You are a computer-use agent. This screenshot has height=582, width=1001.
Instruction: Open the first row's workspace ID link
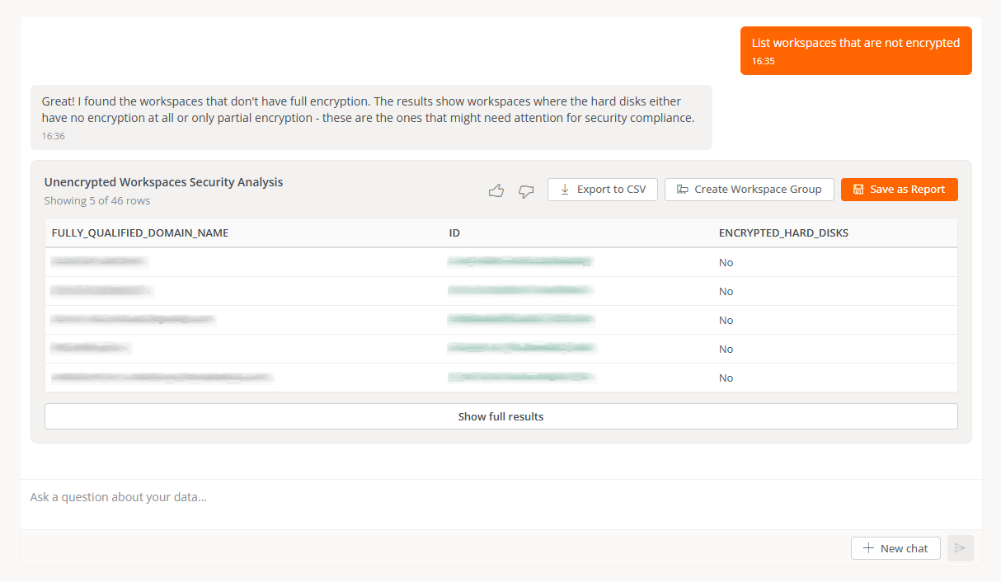pos(520,262)
